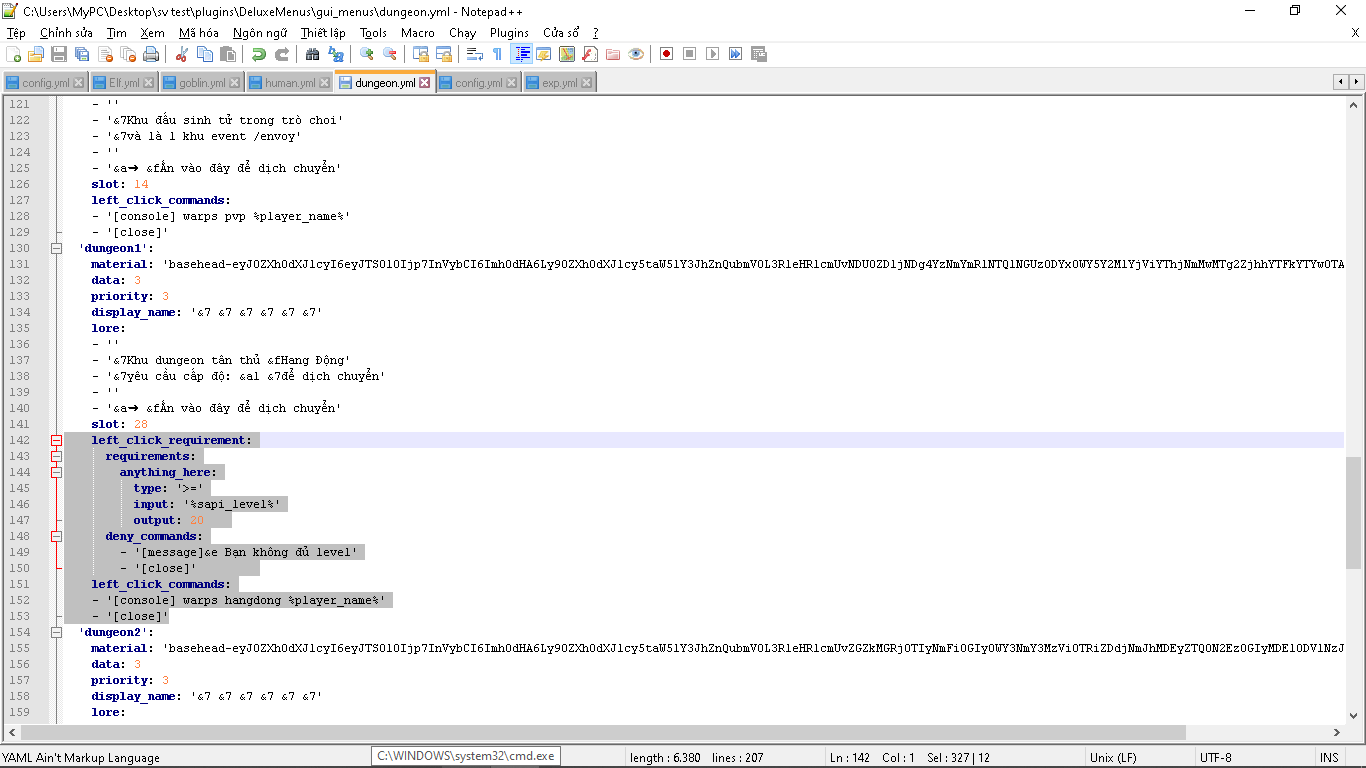Create a new file with the New icon

point(14,54)
